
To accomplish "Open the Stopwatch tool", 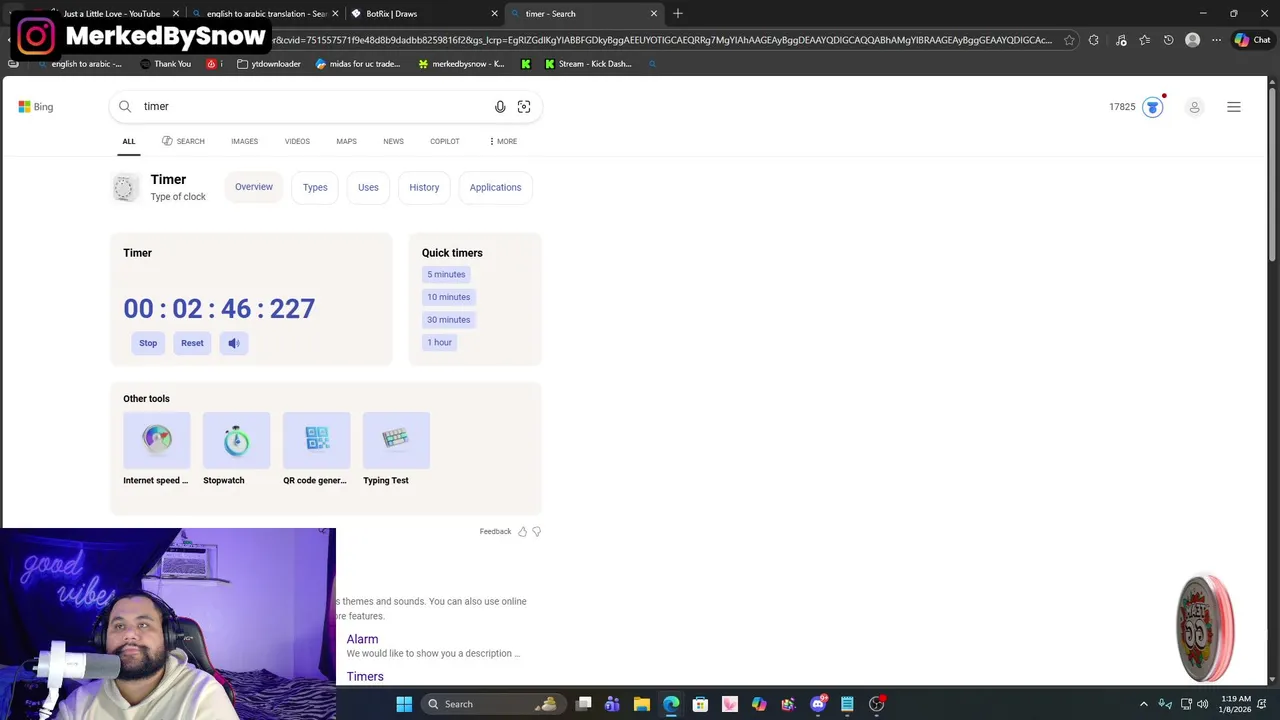I will 236,449.
